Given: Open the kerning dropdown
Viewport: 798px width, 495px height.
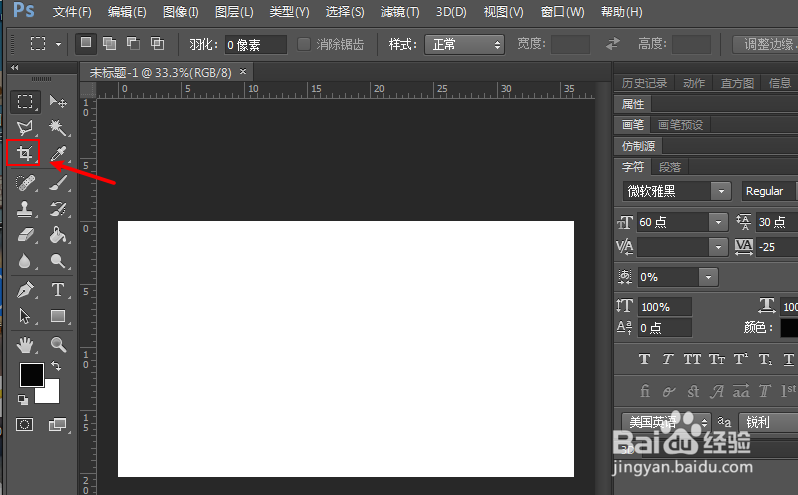Looking at the screenshot, I should 718,247.
